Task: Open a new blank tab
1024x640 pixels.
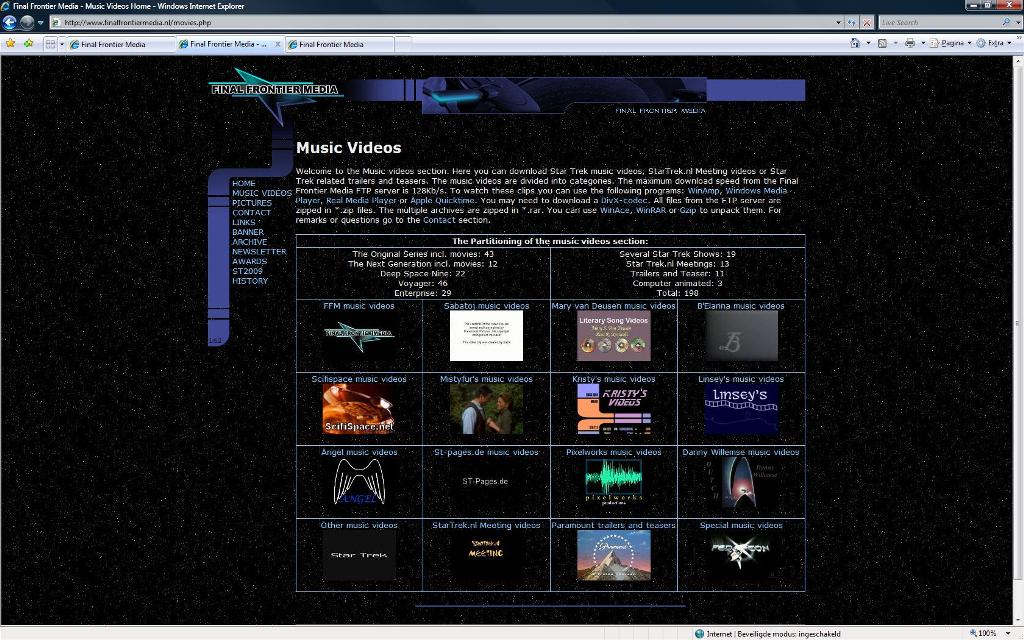Action: coord(403,44)
